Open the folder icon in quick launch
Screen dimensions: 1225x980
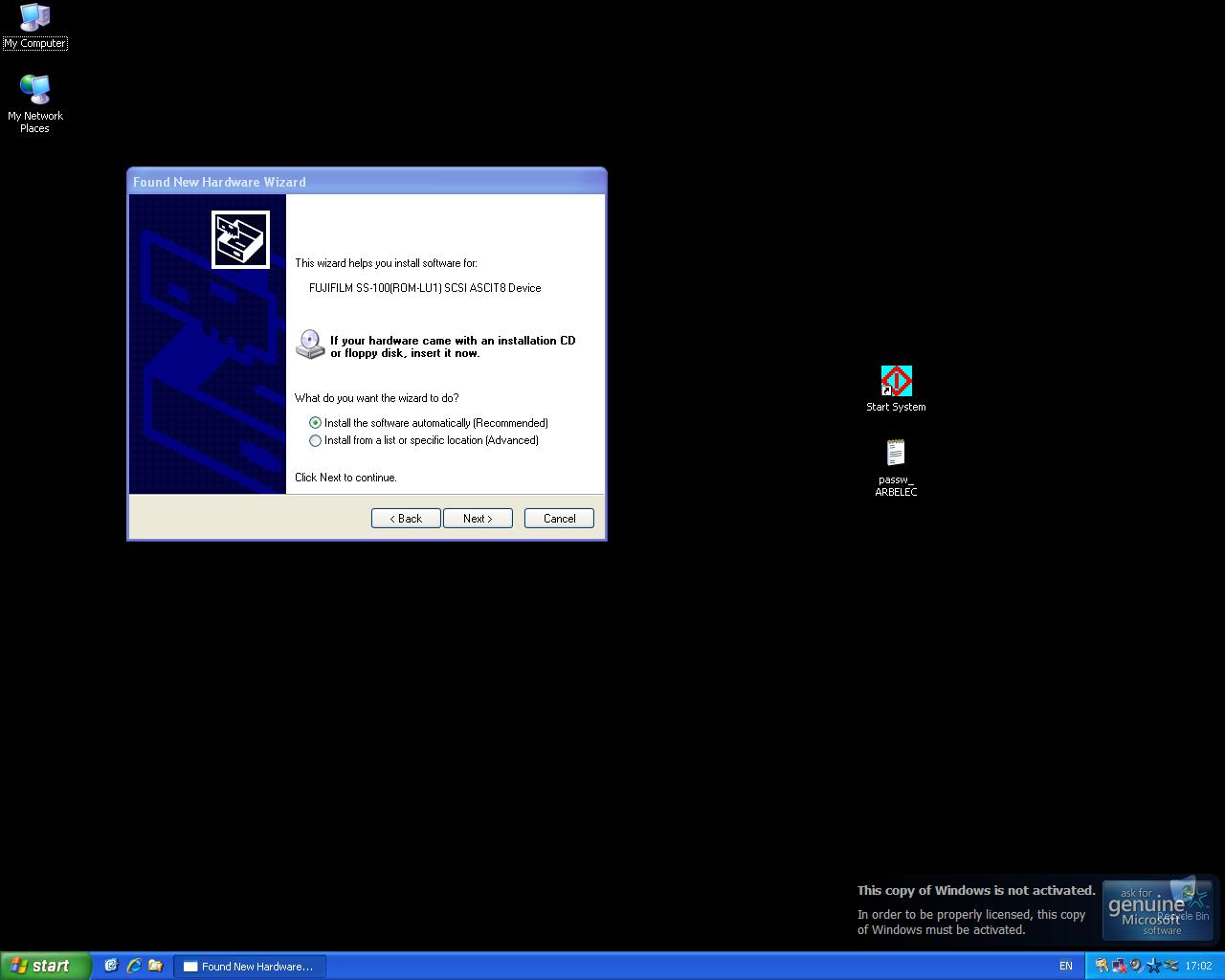point(155,966)
